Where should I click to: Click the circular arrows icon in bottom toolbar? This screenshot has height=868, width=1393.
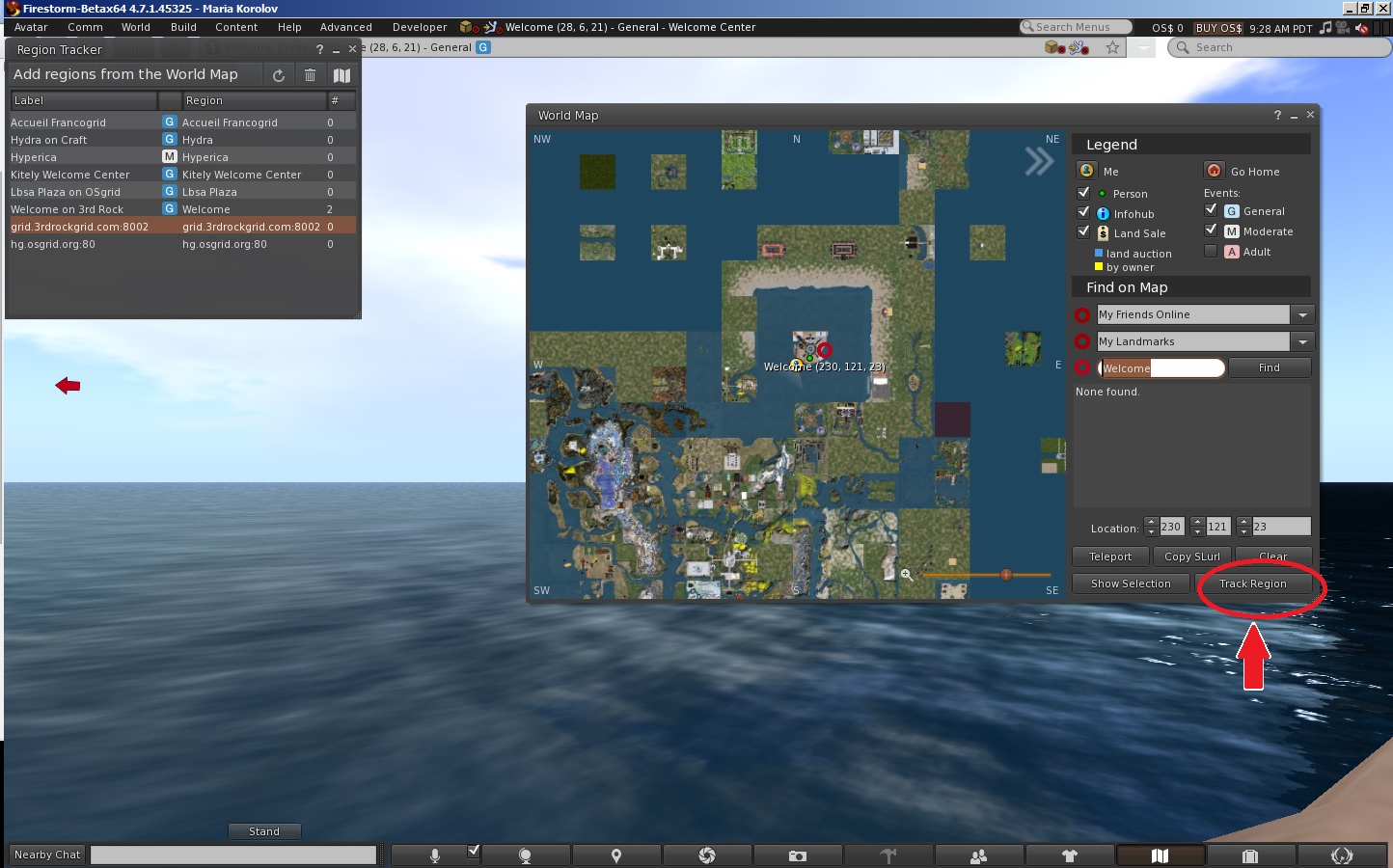point(1341,855)
